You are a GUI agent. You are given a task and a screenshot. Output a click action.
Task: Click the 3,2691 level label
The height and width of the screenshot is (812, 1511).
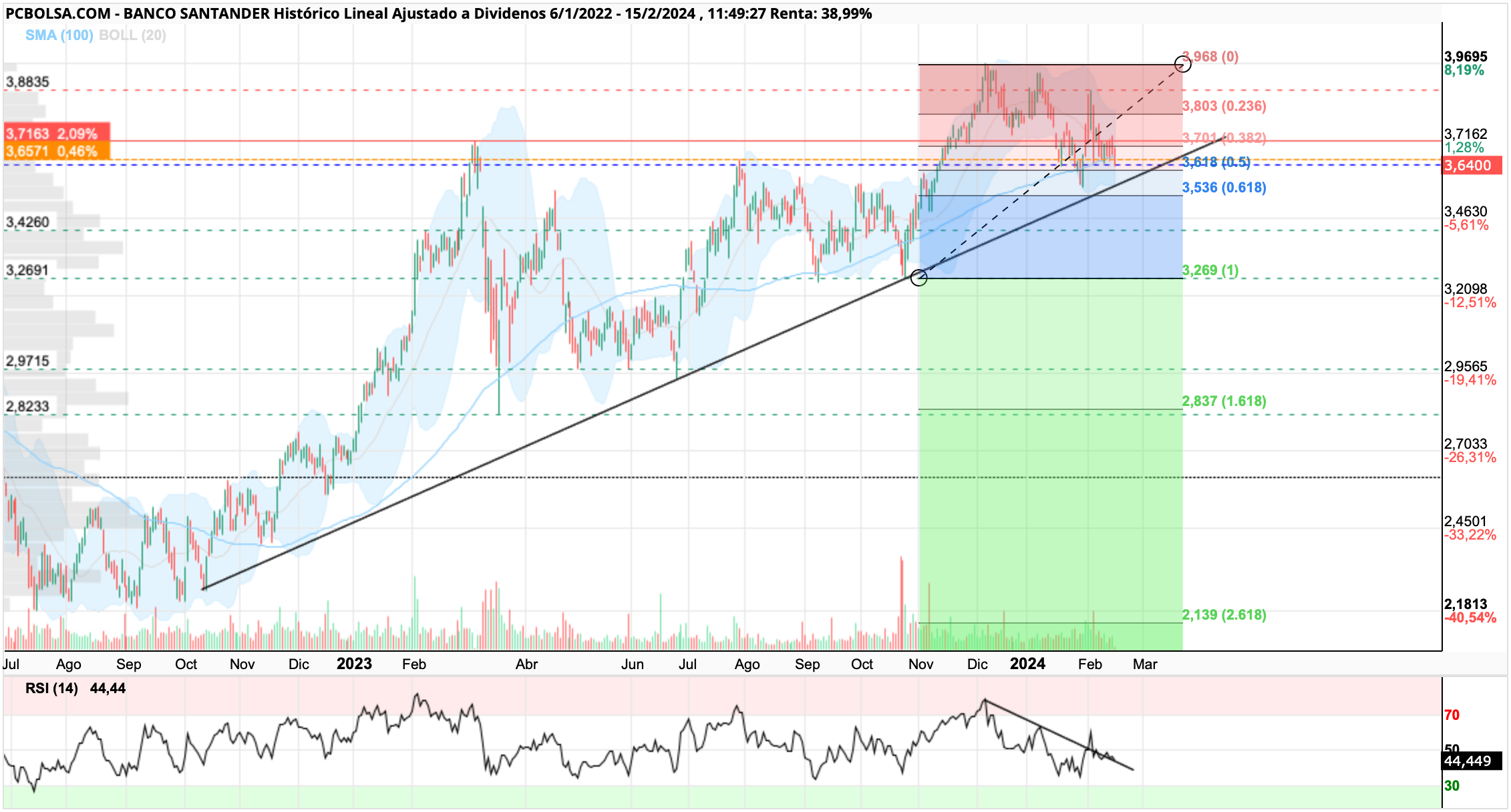(x=27, y=270)
